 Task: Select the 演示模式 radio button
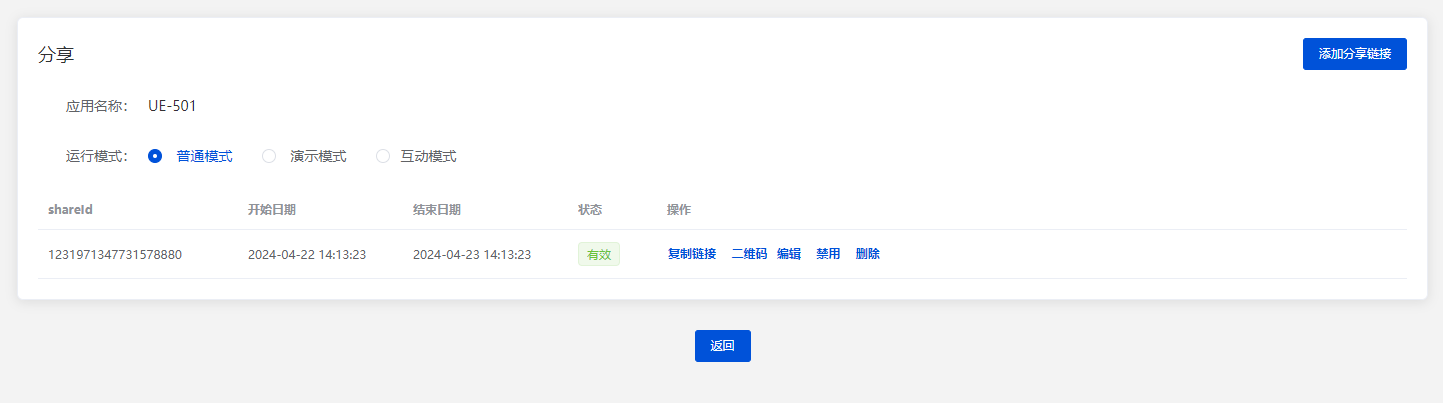click(x=269, y=156)
